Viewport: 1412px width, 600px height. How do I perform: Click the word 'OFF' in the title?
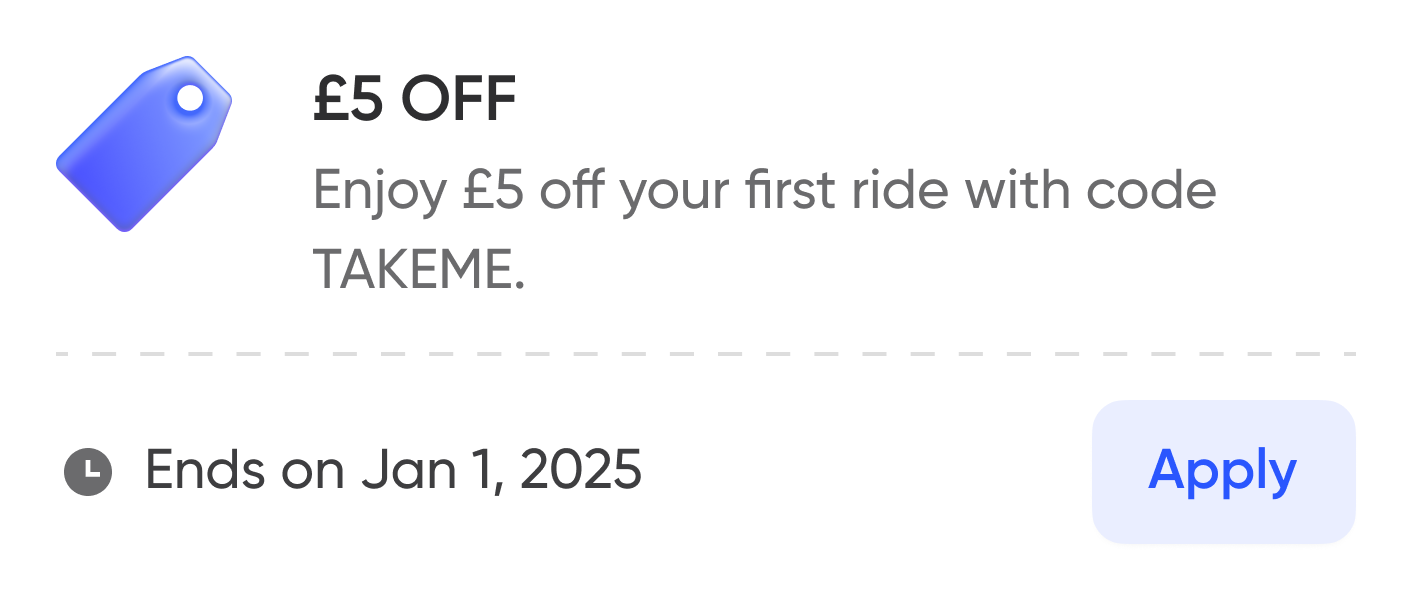click(x=458, y=101)
